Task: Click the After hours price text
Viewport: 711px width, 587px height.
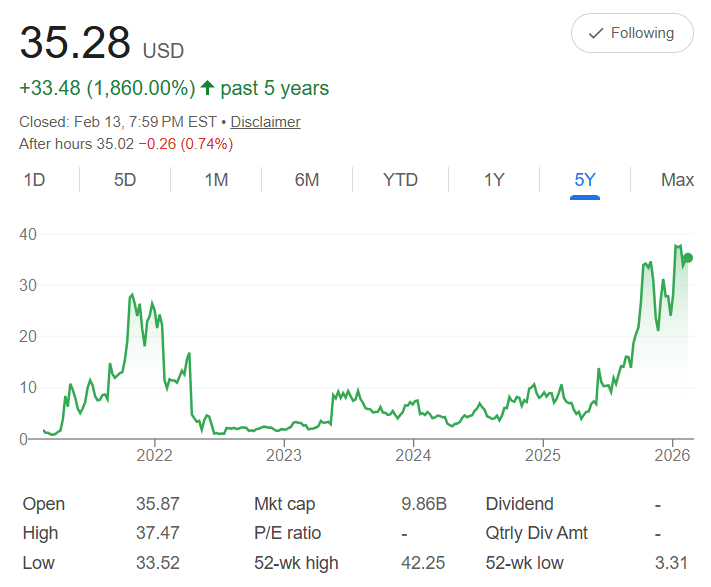Action: click(126, 144)
